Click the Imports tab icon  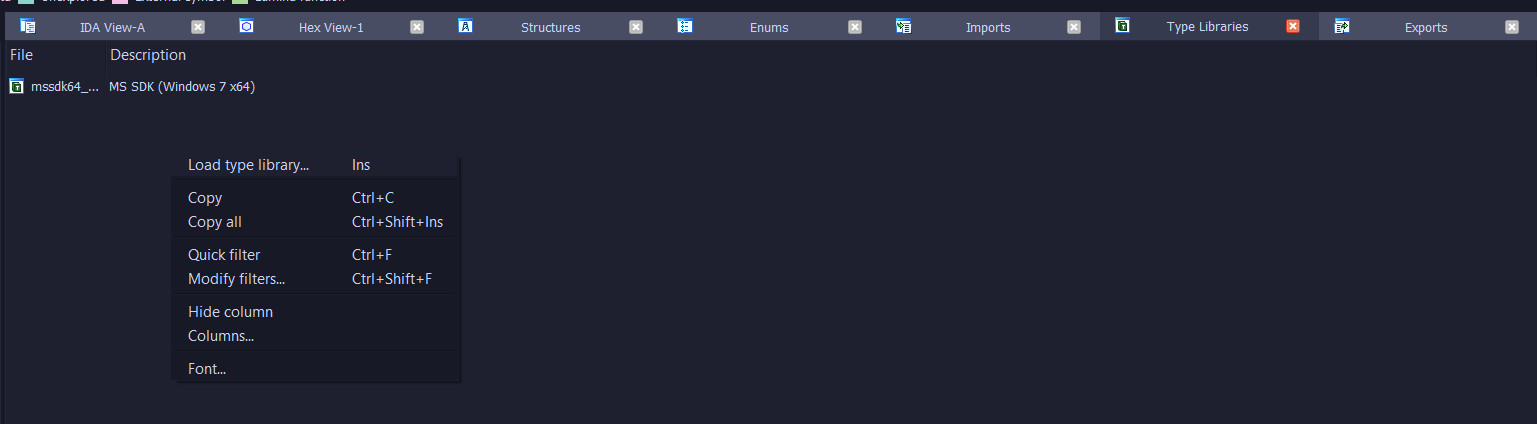904,26
